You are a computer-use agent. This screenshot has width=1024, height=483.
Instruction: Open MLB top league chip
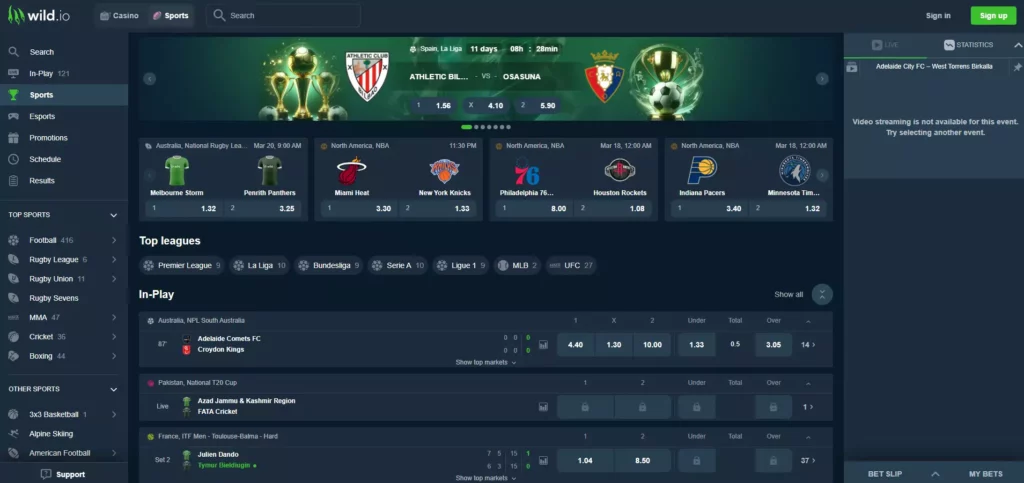[x=517, y=266]
